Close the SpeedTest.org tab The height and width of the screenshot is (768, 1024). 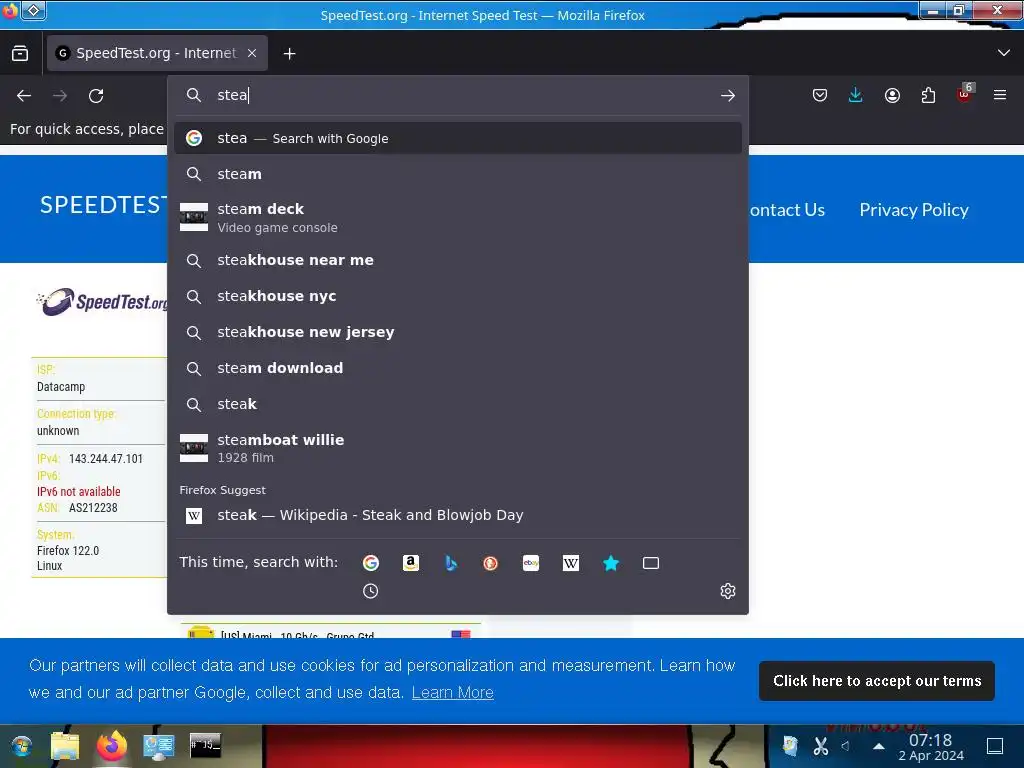[x=252, y=53]
